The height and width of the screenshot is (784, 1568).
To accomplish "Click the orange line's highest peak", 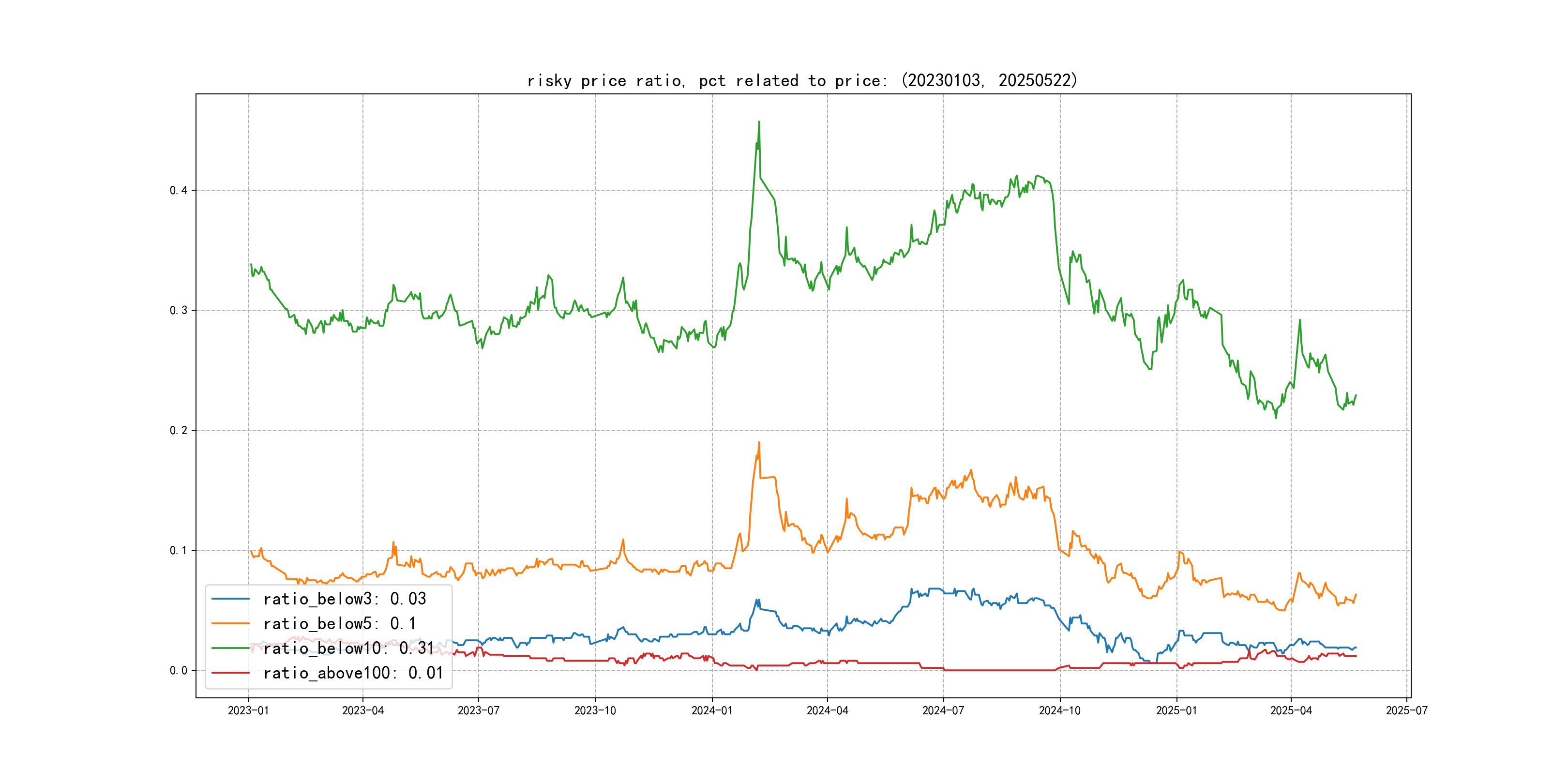I will (x=758, y=443).
